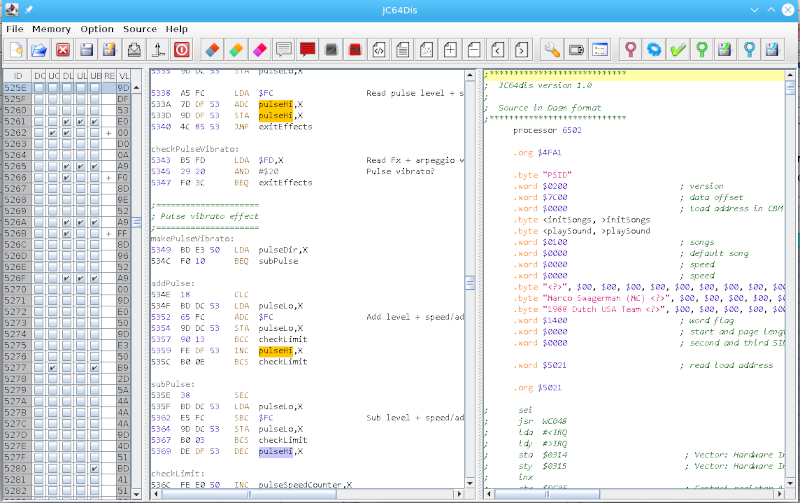Click the 'processor 6502' source line
Image resolution: width=800 pixels, height=503 pixels.
pyautogui.click(x=547, y=130)
